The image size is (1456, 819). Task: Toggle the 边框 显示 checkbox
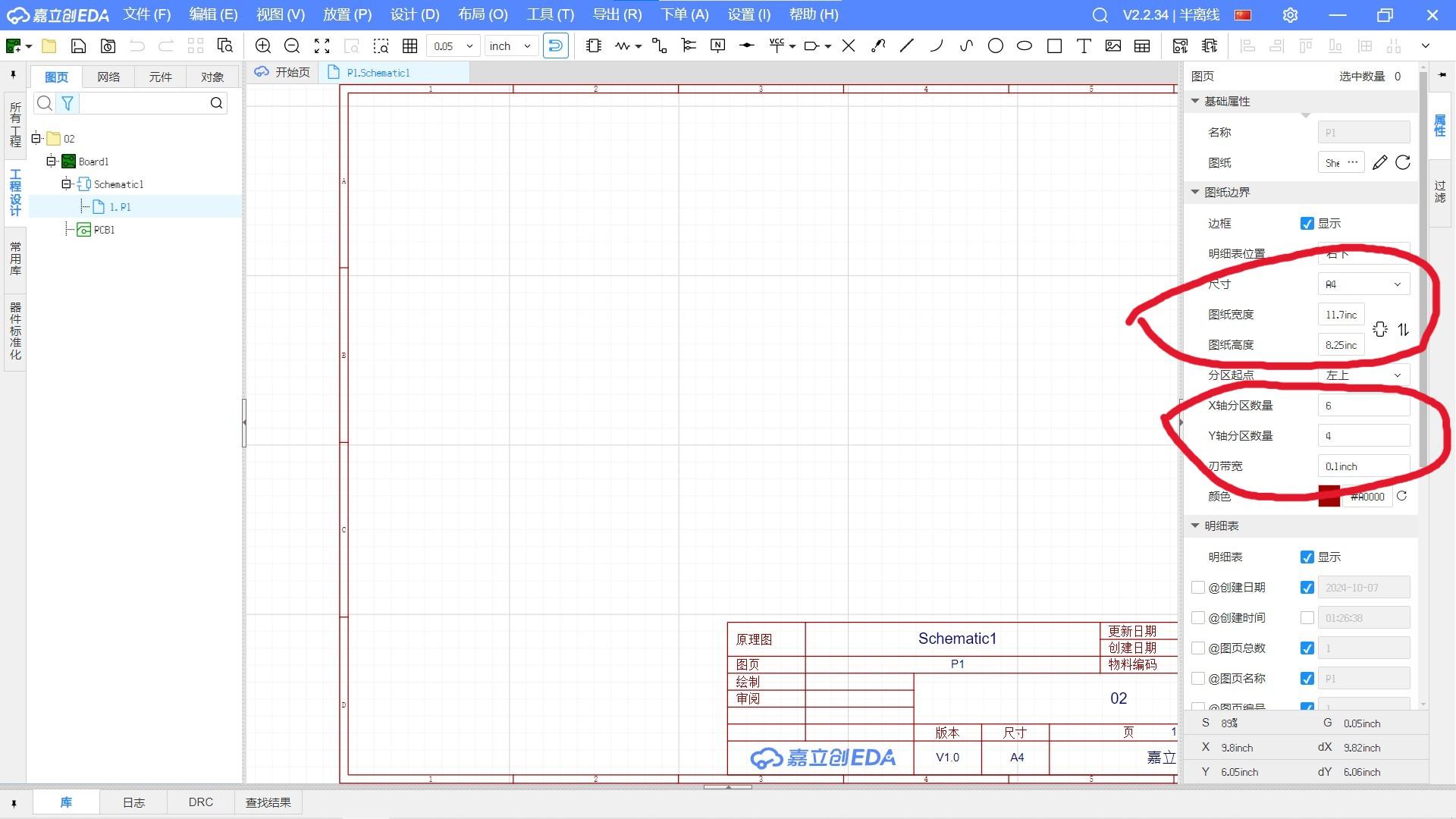coord(1307,224)
